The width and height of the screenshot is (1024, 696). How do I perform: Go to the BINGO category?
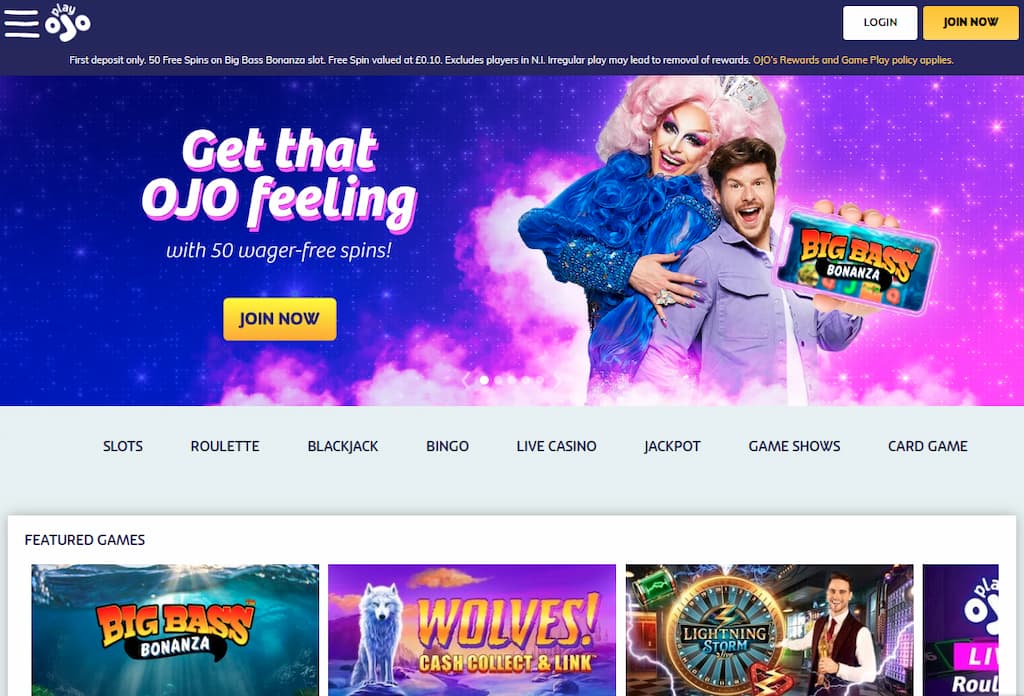pyautogui.click(x=447, y=446)
